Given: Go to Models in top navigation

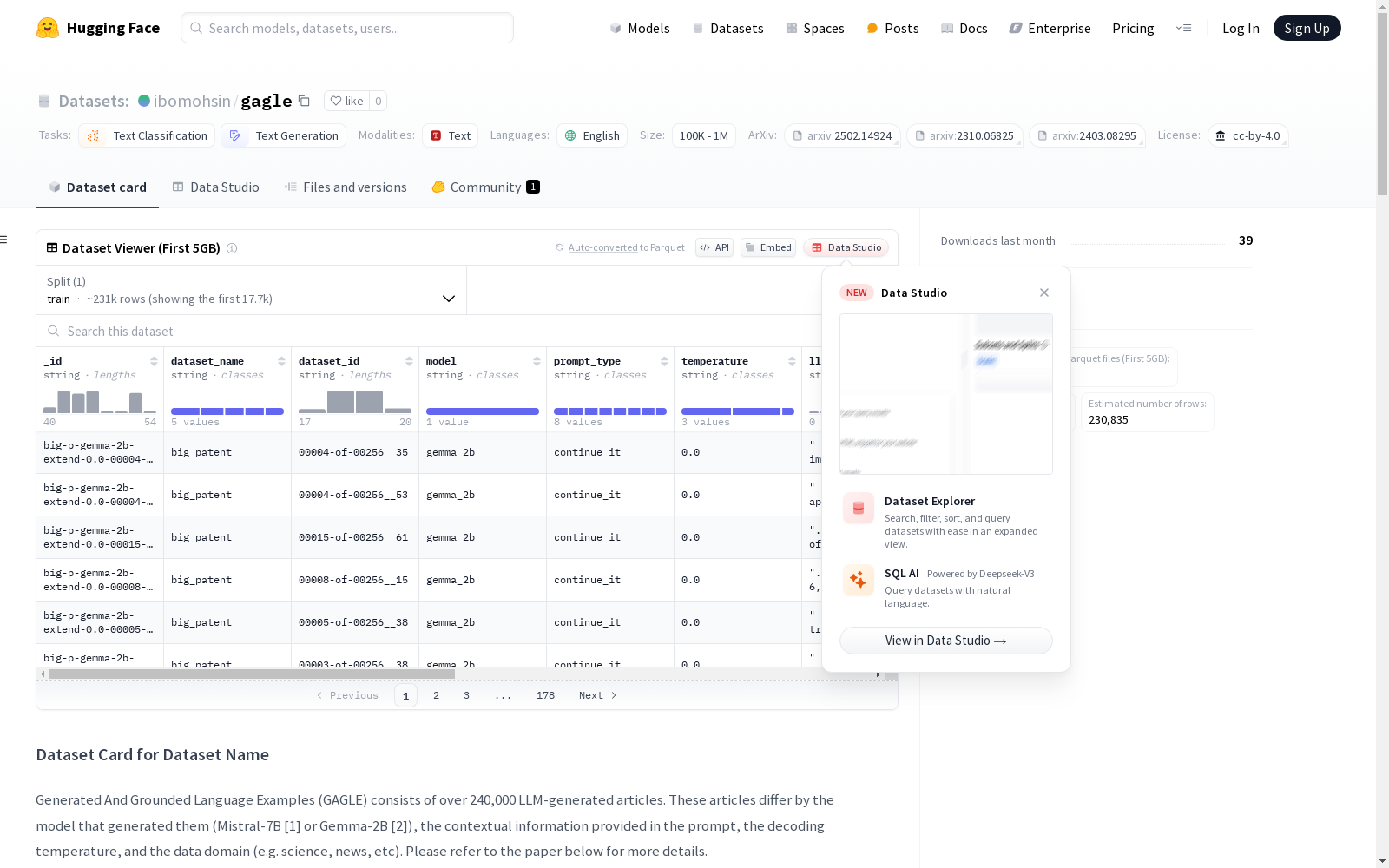Looking at the screenshot, I should coord(640,28).
